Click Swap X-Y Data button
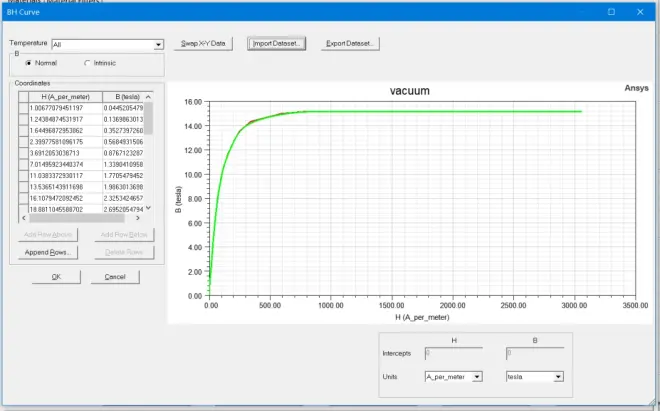The height and width of the screenshot is (411, 660). coord(203,43)
